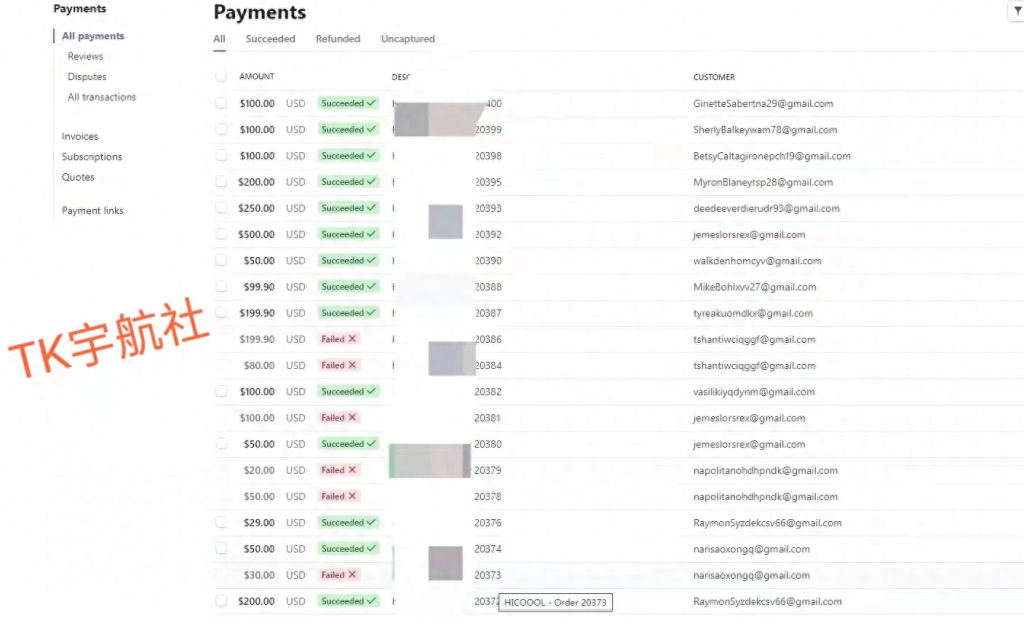The width and height of the screenshot is (1024, 626).
Task: Sort by AMOUNT column header
Action: 257,76
